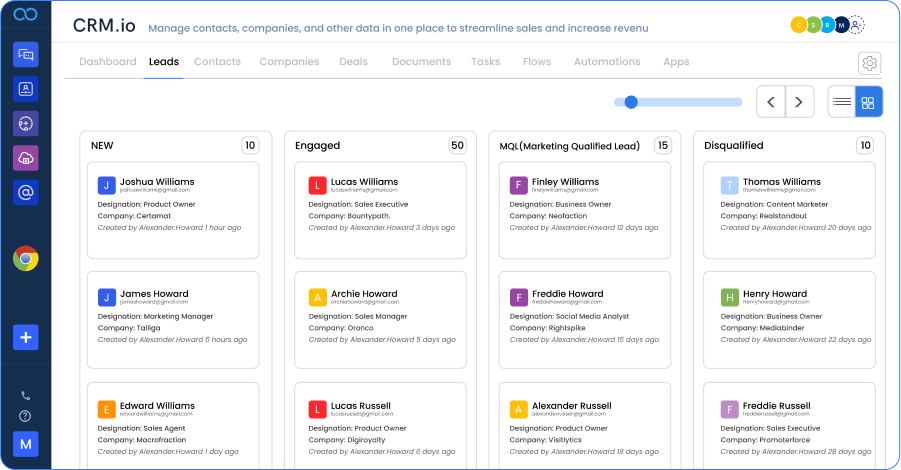The height and width of the screenshot is (470, 901).
Task: Click the blue plus add button
Action: 26,337
